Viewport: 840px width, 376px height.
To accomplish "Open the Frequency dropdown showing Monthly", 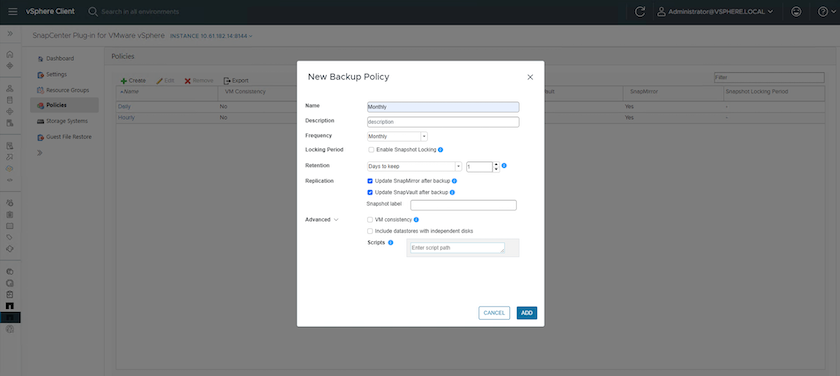I will [x=397, y=137].
